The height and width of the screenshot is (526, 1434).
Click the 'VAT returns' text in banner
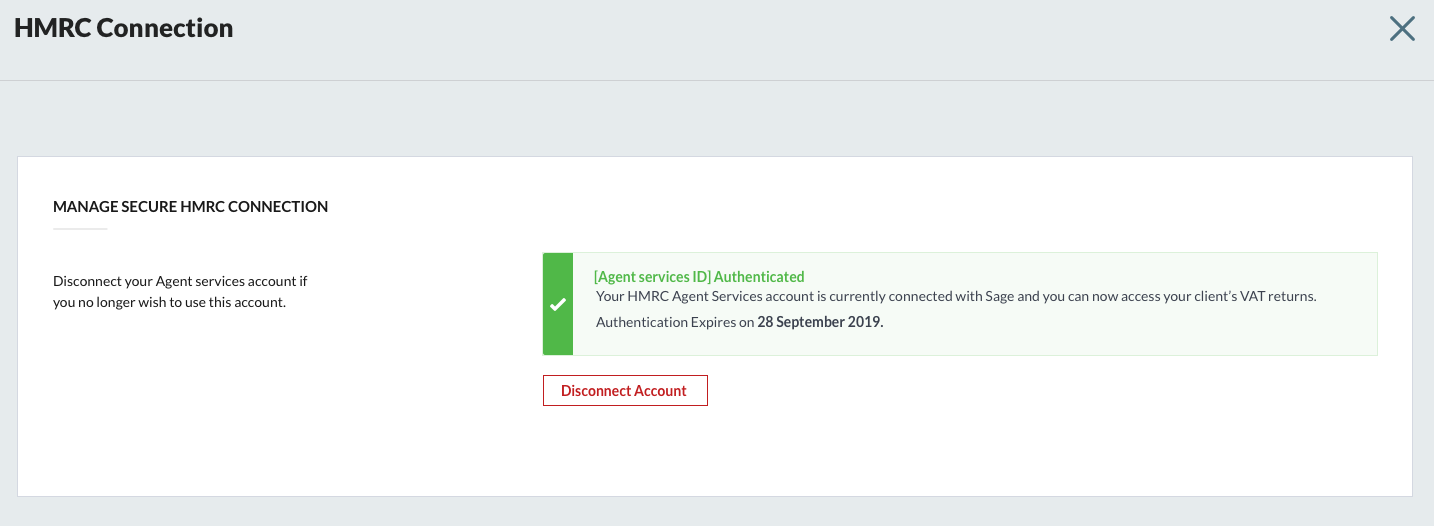click(x=1279, y=296)
